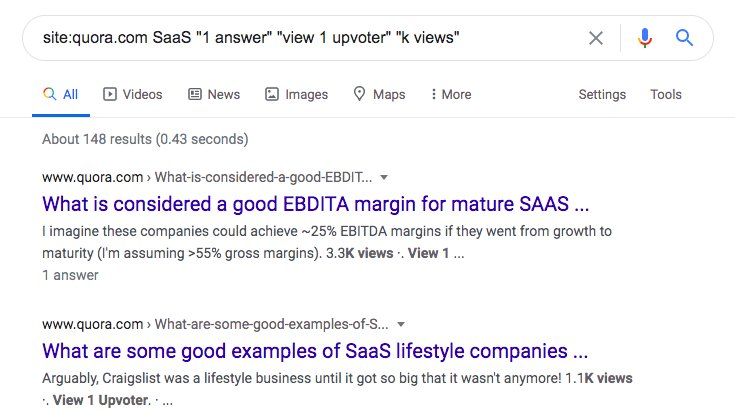Switch to the News results tab
The image size is (735, 413).
pos(213,94)
